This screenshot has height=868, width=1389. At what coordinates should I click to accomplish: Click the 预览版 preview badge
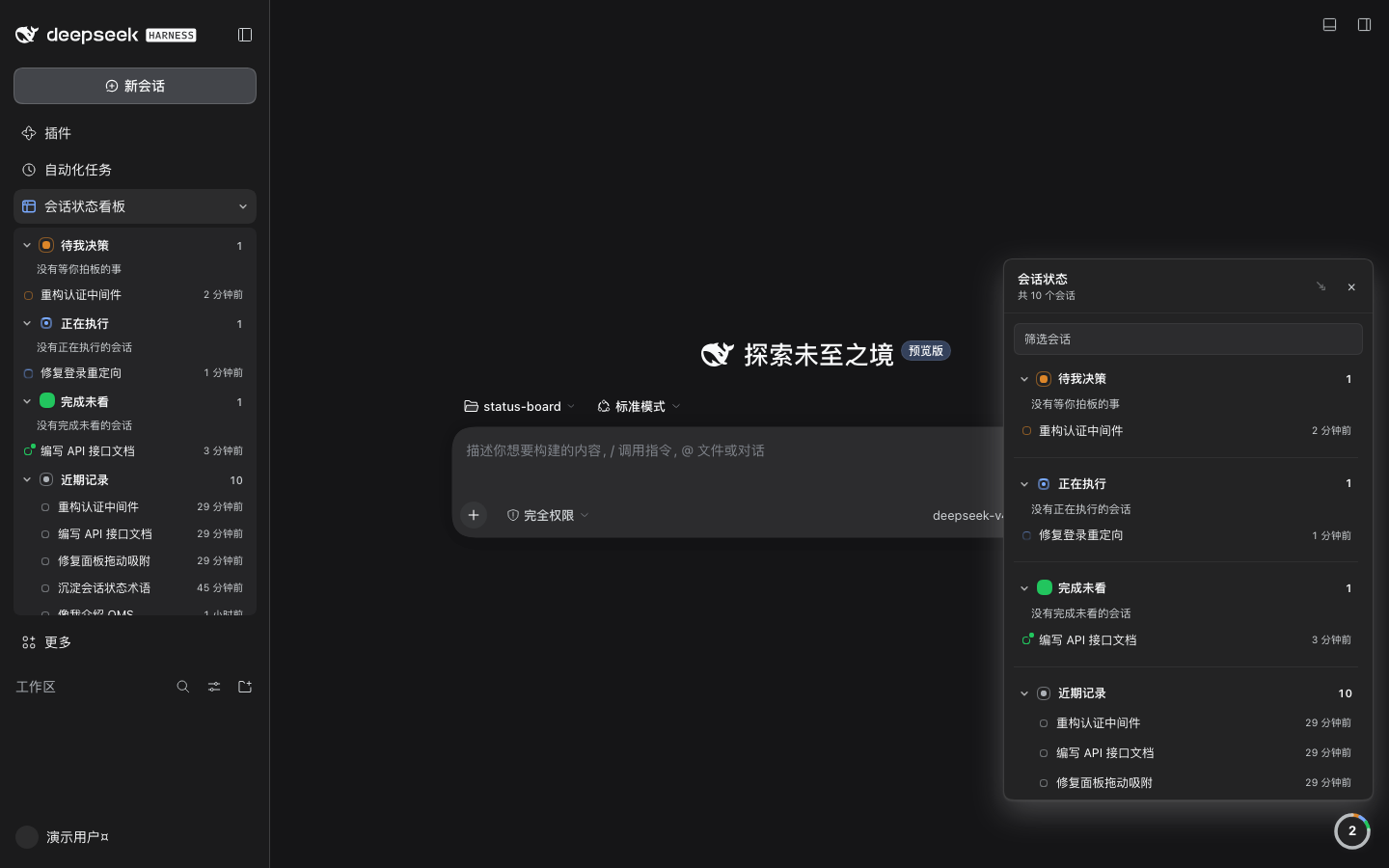click(x=926, y=351)
